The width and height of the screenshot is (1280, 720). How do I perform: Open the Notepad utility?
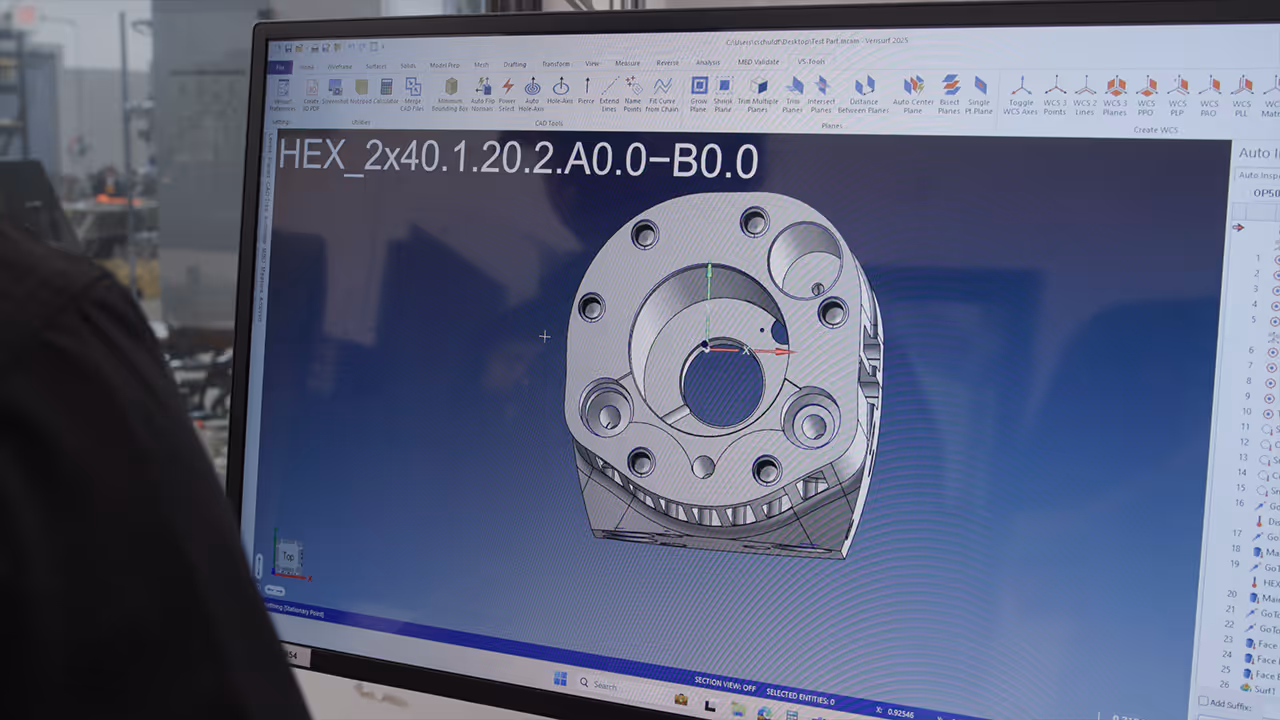[360, 91]
